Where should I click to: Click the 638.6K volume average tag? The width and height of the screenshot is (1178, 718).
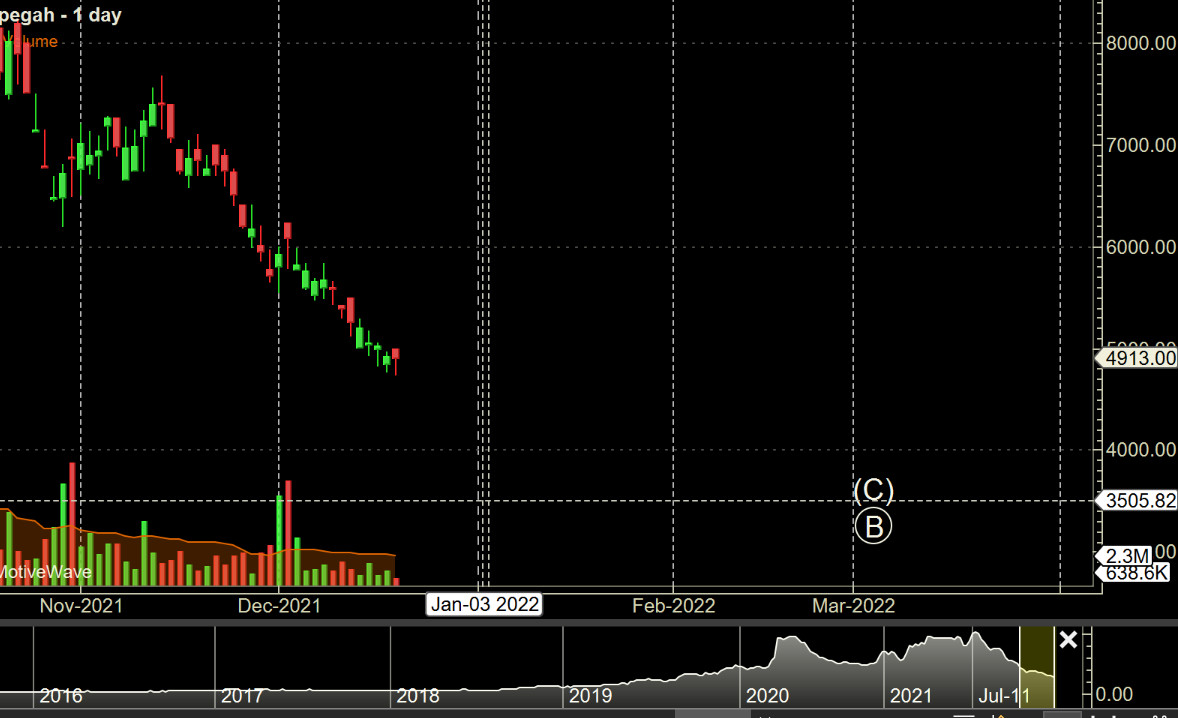(x=1133, y=573)
